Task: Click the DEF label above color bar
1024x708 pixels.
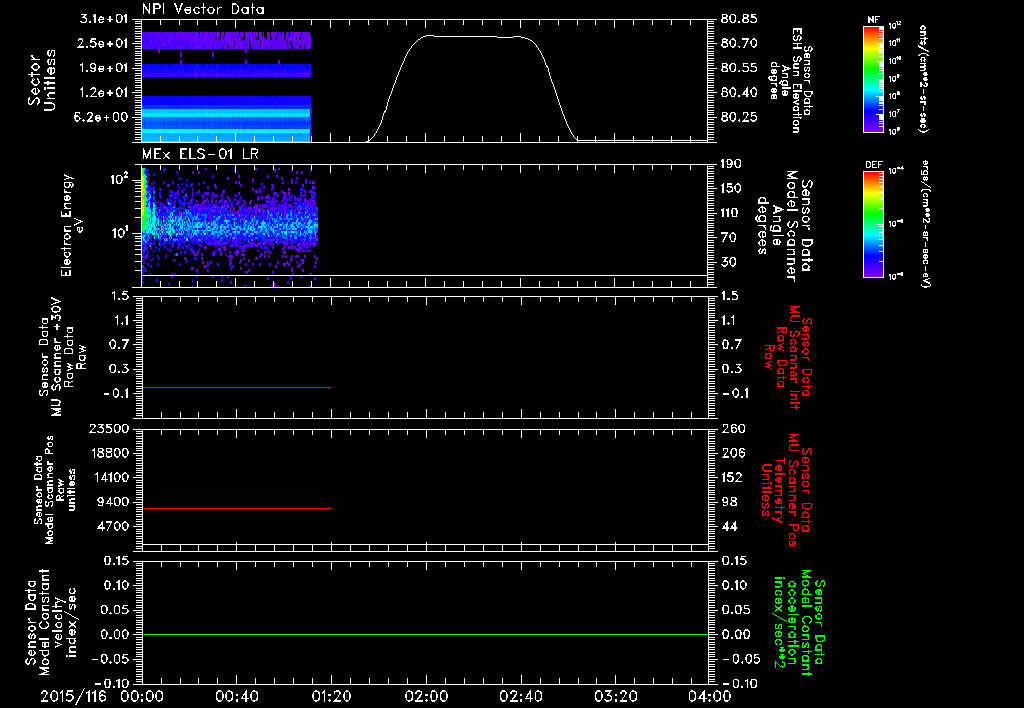Action: pos(873,165)
